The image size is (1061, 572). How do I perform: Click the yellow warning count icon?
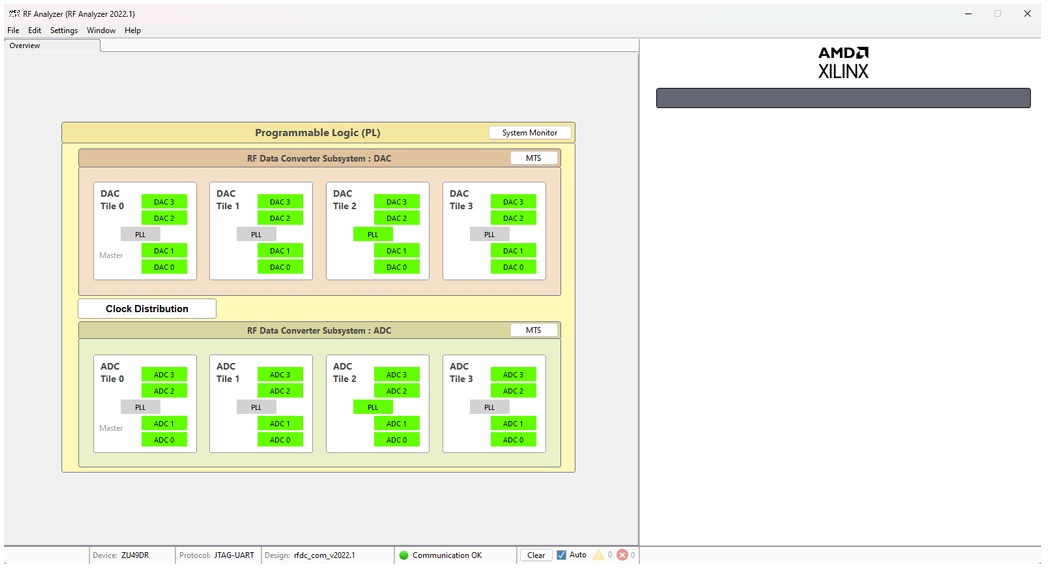point(598,555)
